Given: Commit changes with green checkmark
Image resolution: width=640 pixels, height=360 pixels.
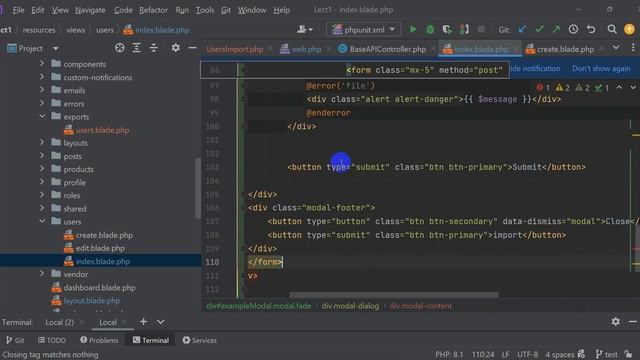Looking at the screenshot, I should coord(539,29).
